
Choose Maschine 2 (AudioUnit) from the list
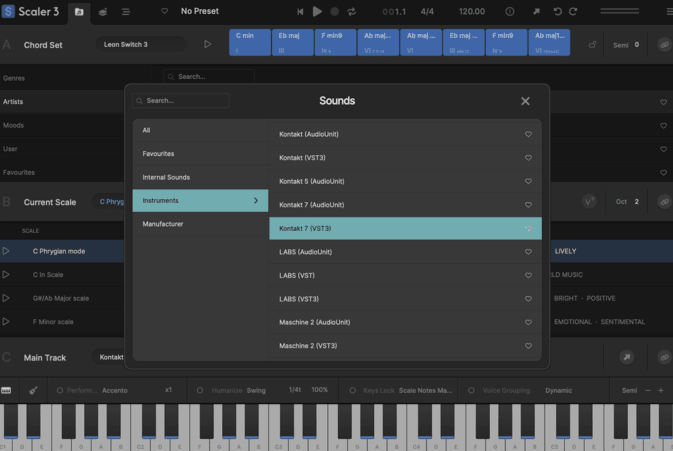(314, 322)
